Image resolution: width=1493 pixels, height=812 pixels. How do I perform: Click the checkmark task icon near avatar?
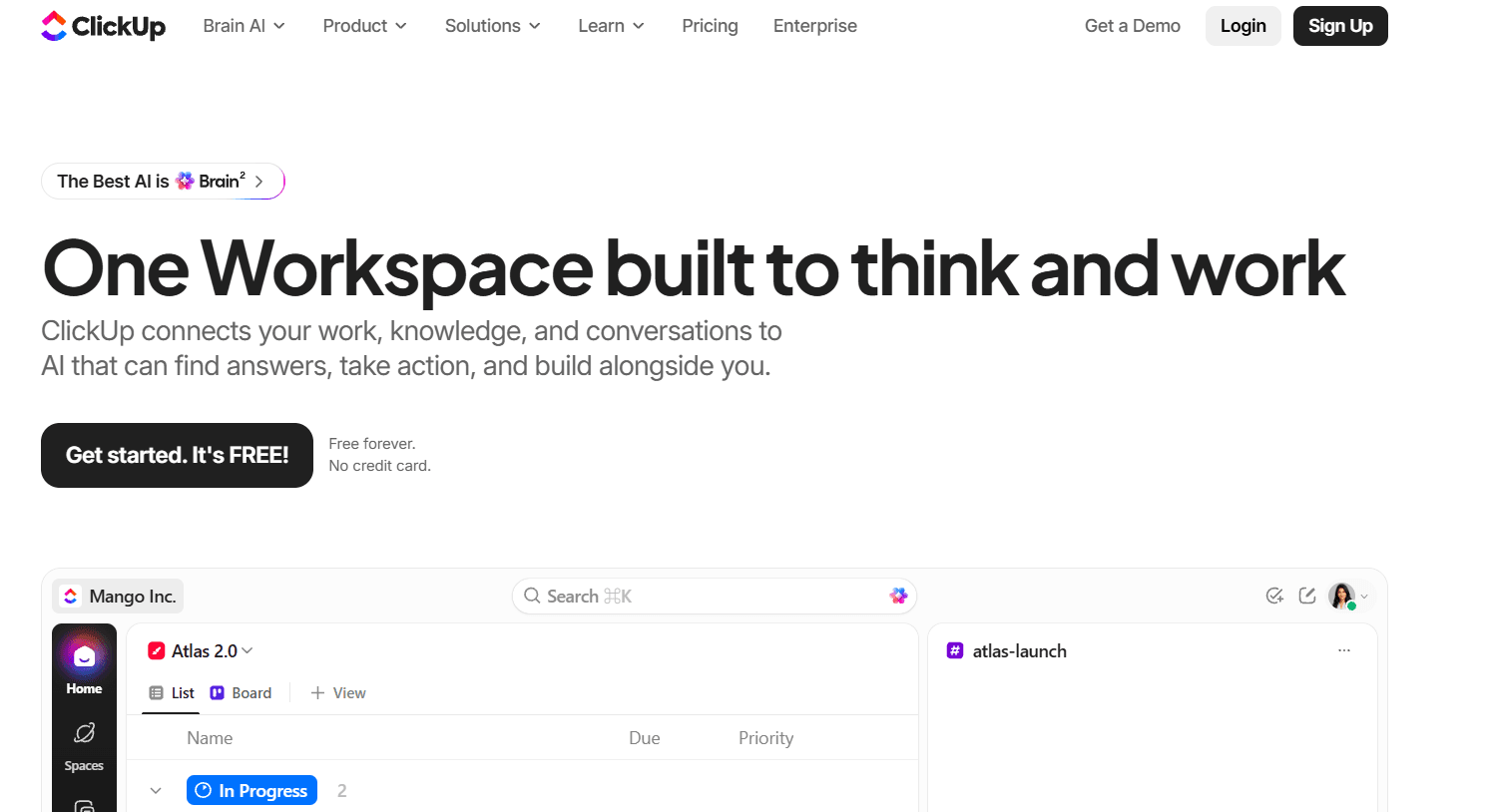(1274, 596)
